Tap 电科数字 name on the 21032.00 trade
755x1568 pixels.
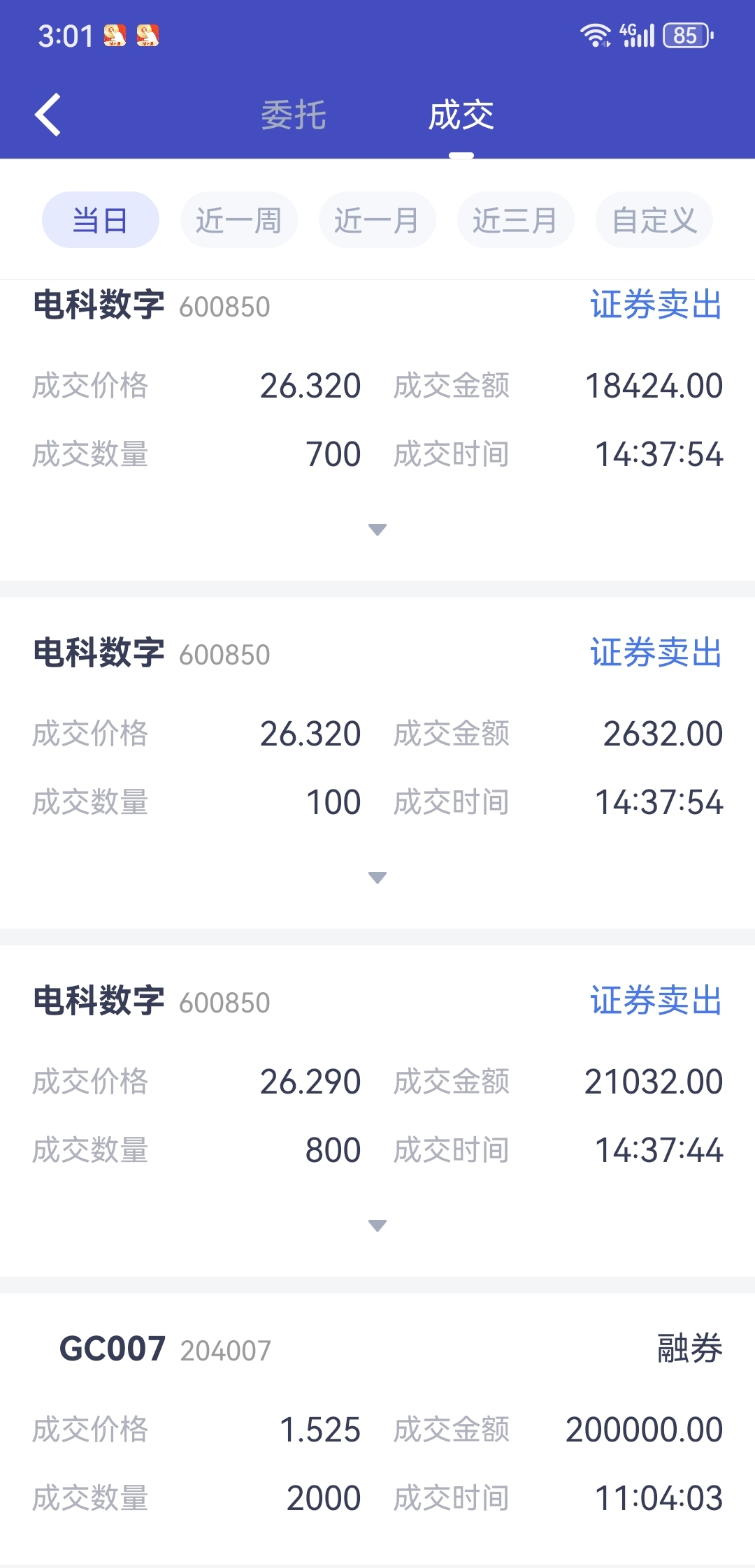click(99, 1001)
